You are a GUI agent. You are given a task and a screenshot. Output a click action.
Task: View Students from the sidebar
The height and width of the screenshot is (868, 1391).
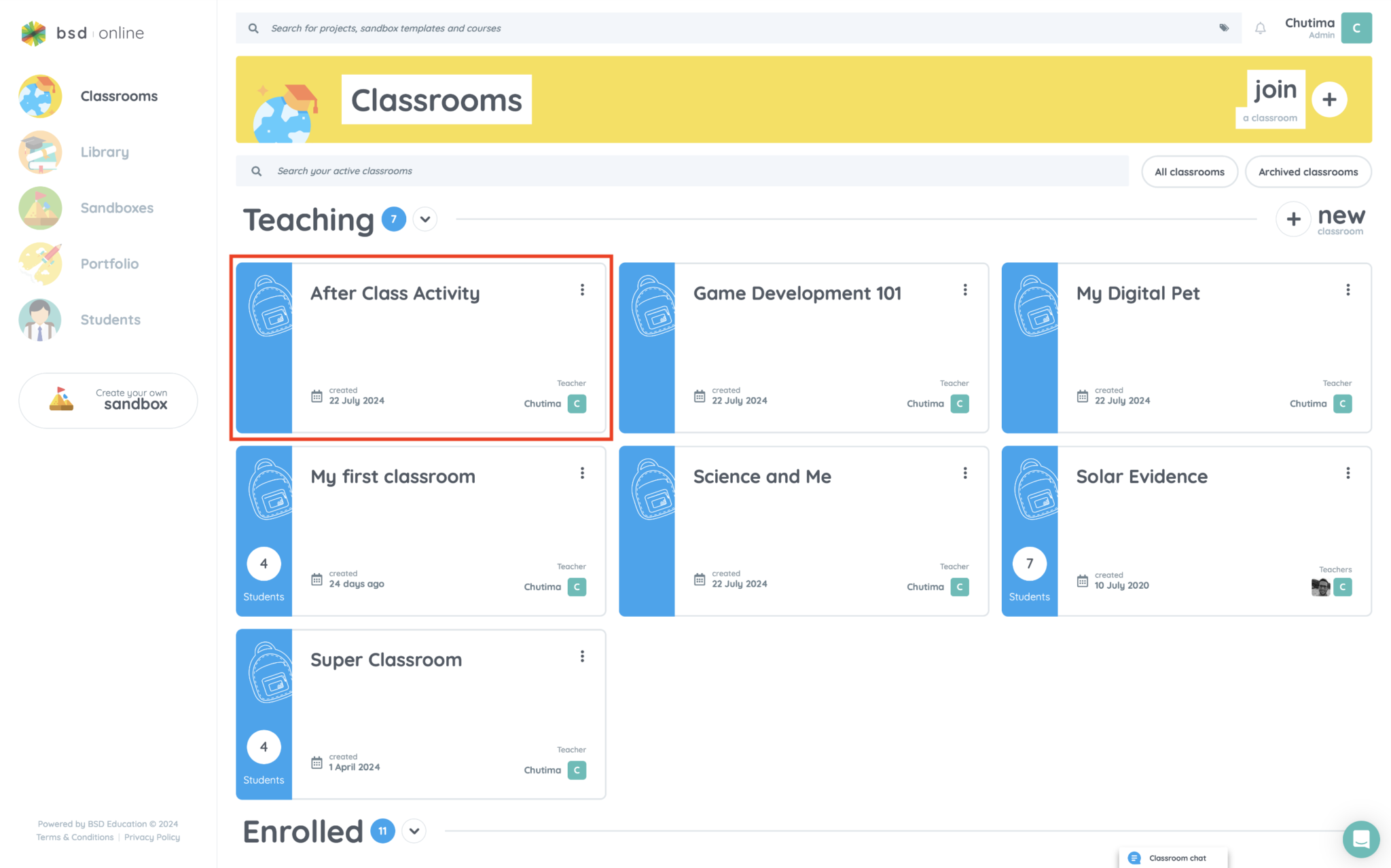tap(110, 319)
